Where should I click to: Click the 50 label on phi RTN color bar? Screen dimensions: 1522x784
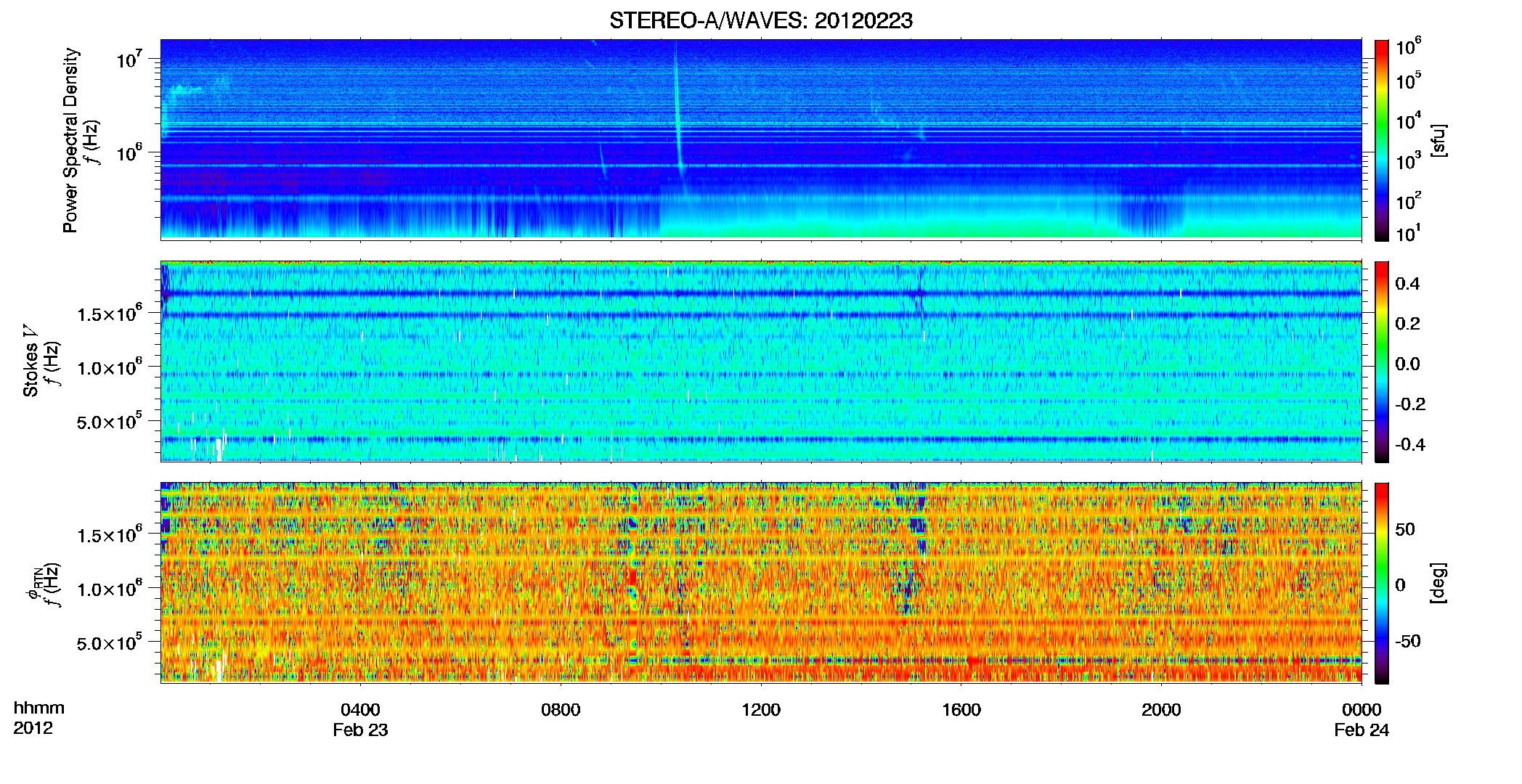pyautogui.click(x=1405, y=529)
